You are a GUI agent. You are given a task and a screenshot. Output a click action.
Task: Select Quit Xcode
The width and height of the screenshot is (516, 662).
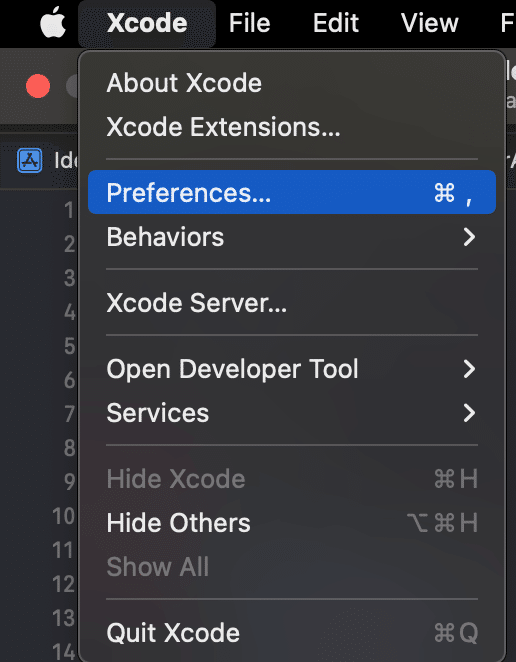(291, 632)
